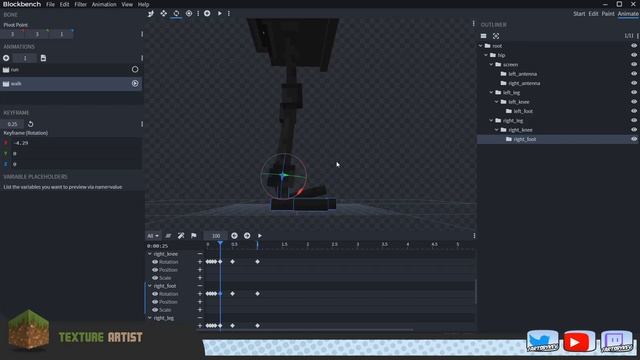The width and height of the screenshot is (640, 360).
Task: Toggle playback circle of the run animation
Action: tap(135, 69)
